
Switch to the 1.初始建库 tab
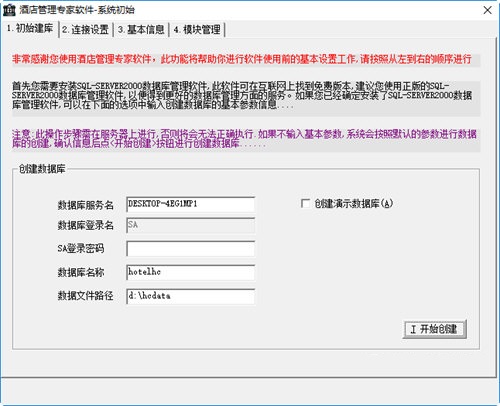point(30,29)
